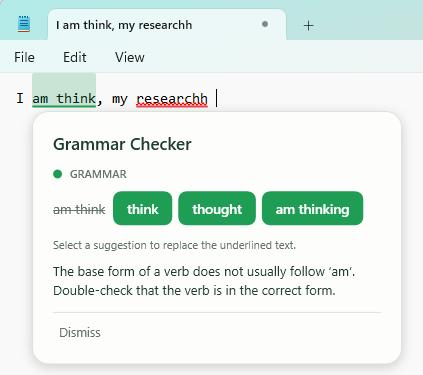Apply the 'think' suggestion

click(143, 208)
